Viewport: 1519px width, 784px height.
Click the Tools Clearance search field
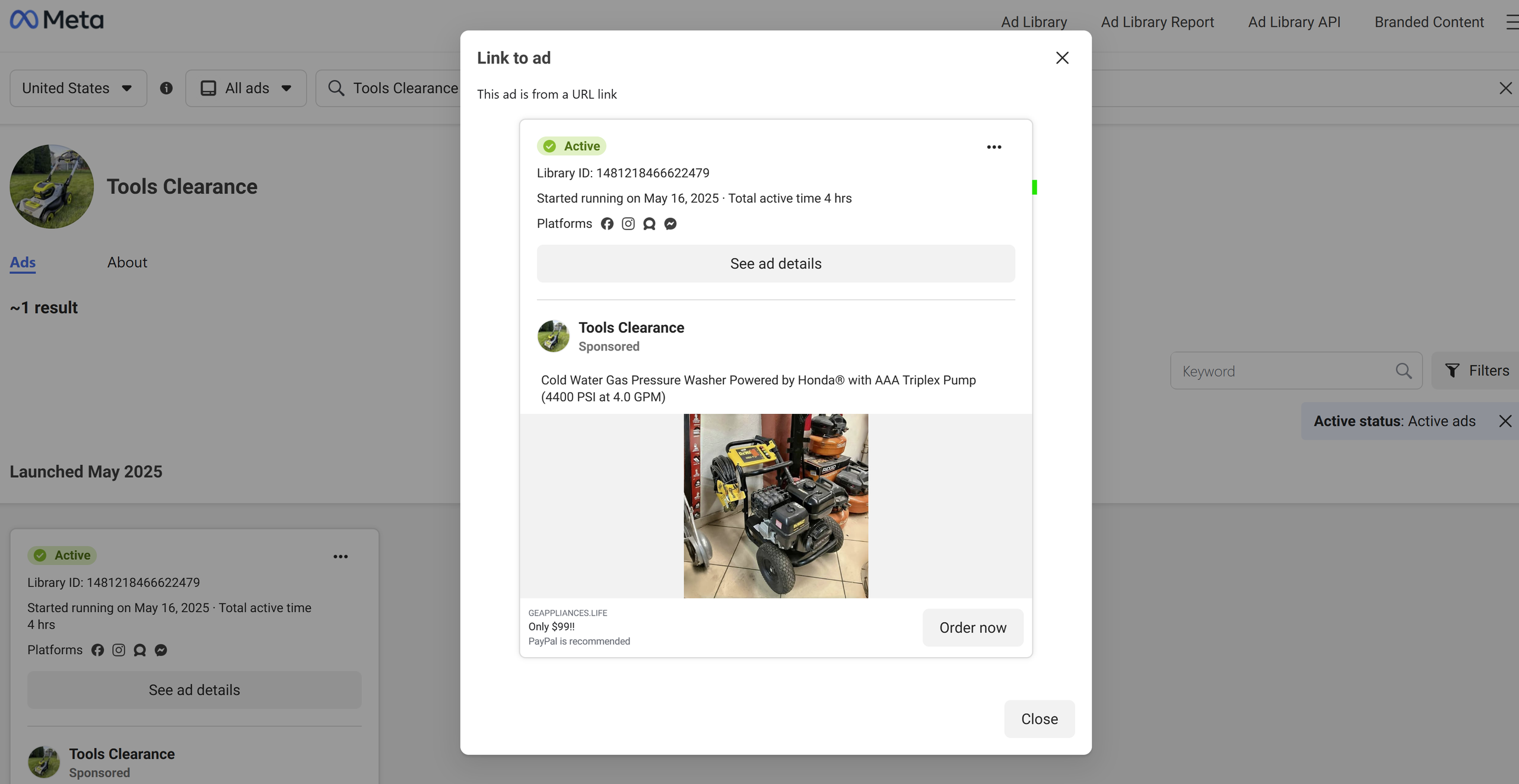tap(406, 88)
